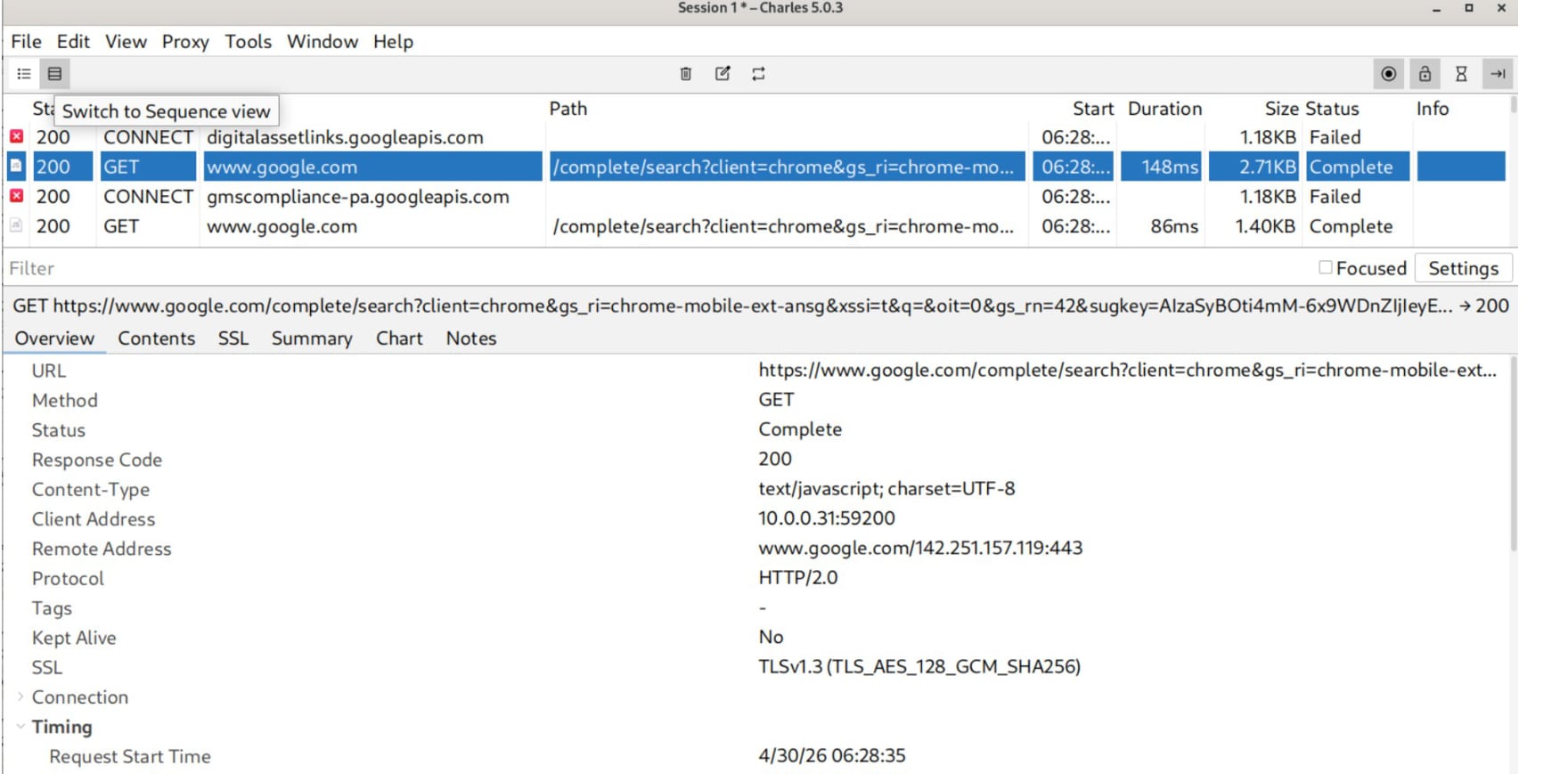Click document icon of selected GET row
The width and height of the screenshot is (1568, 774).
click(x=16, y=167)
